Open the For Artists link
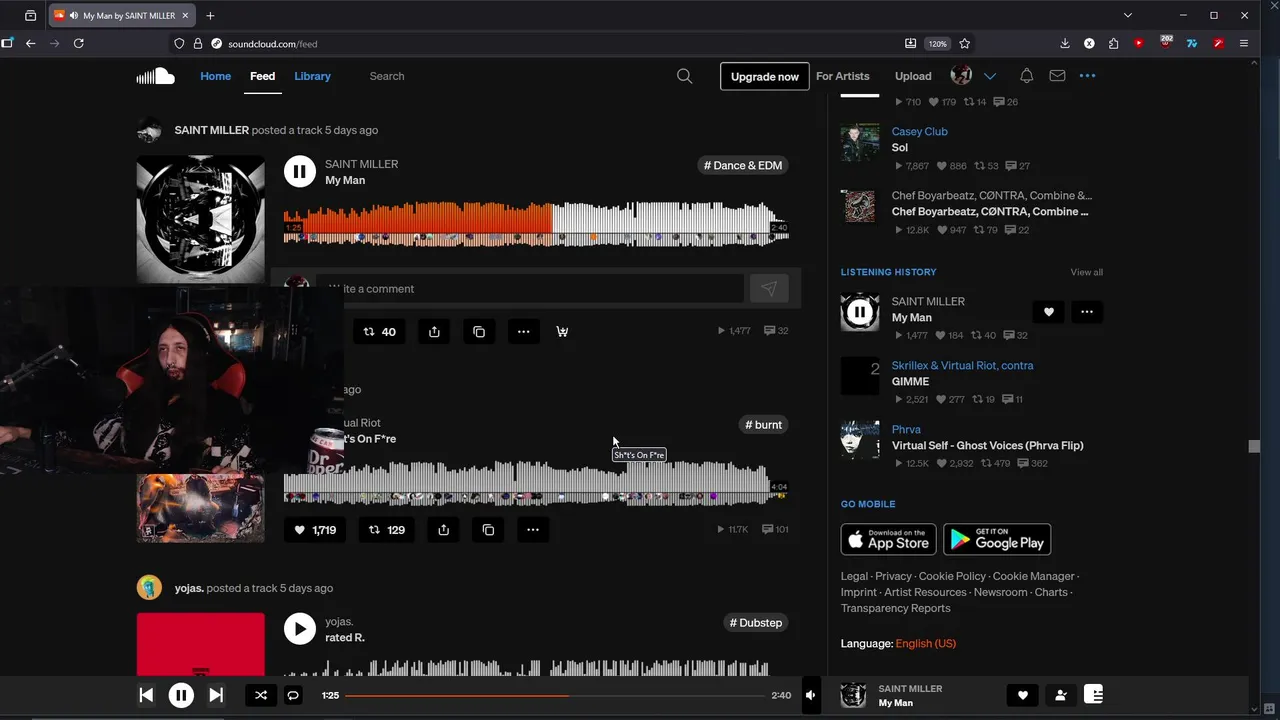The width and height of the screenshot is (1280, 720). click(843, 76)
